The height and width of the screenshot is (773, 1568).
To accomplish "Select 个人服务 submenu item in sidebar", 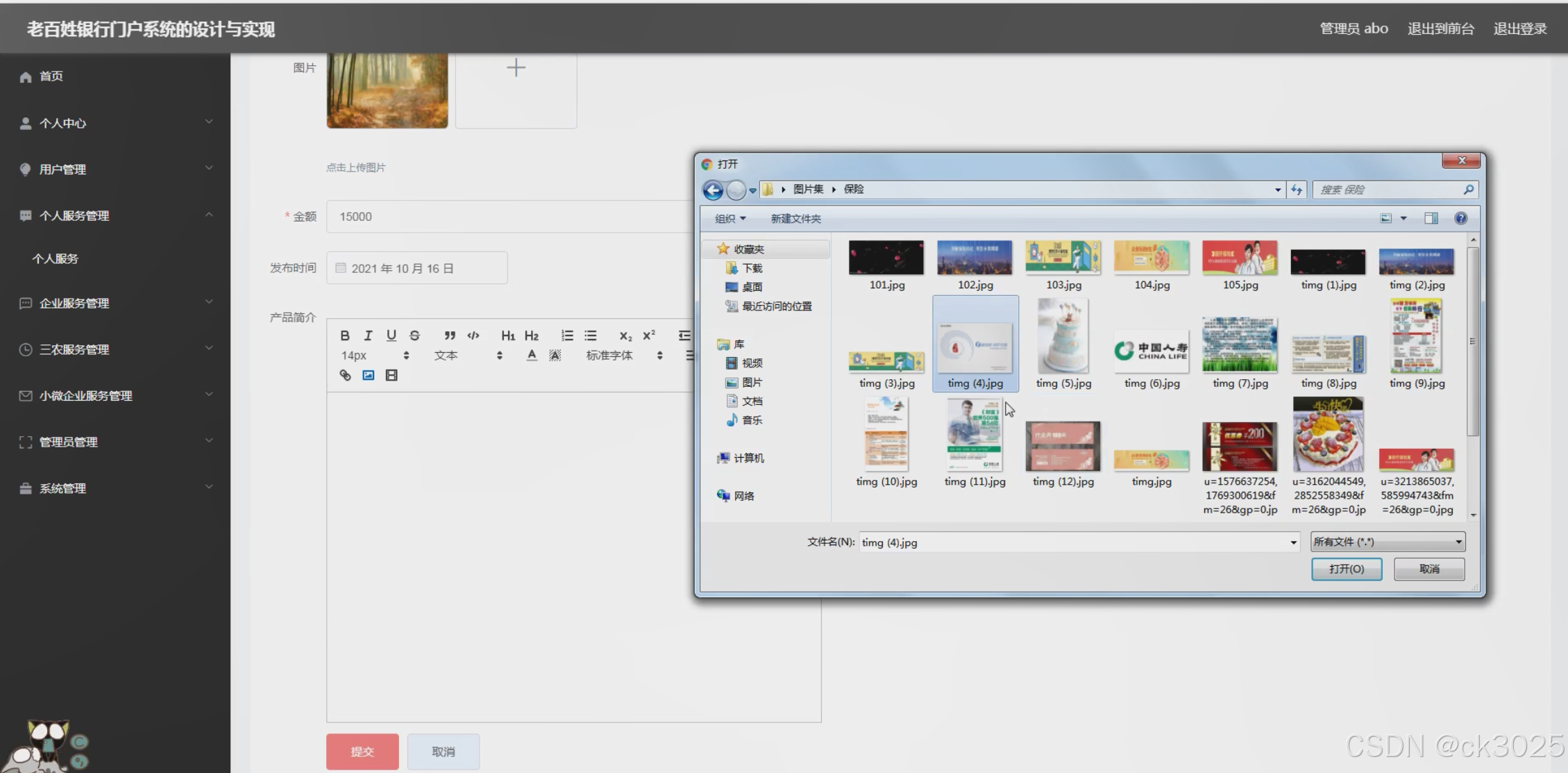I will (56, 258).
